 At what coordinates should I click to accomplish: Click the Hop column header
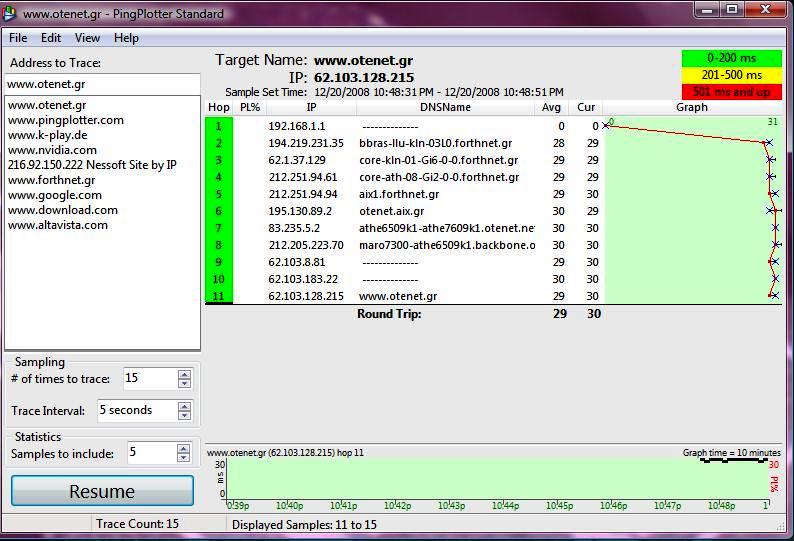pos(219,107)
